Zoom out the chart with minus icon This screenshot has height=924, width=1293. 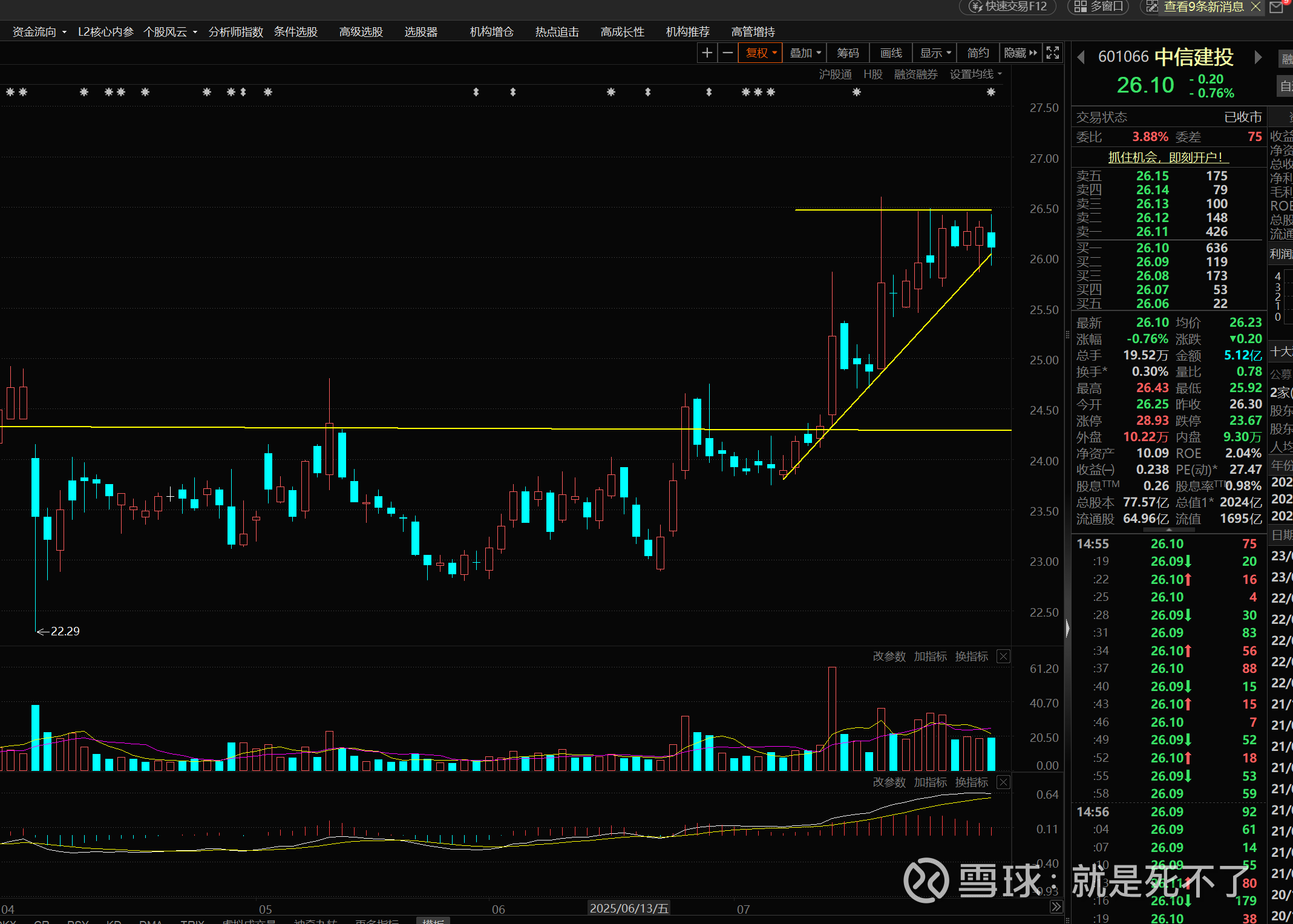728,53
